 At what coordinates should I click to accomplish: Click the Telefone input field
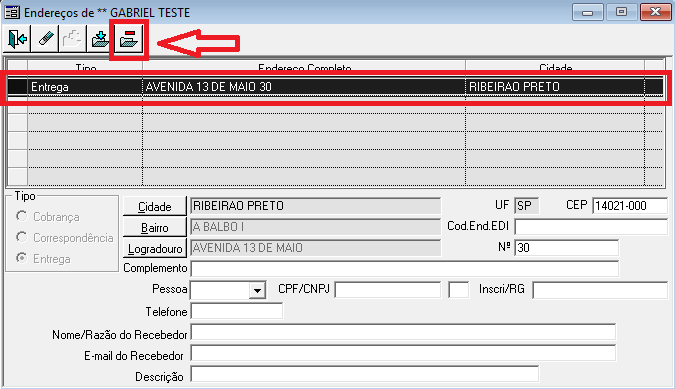tap(237, 311)
